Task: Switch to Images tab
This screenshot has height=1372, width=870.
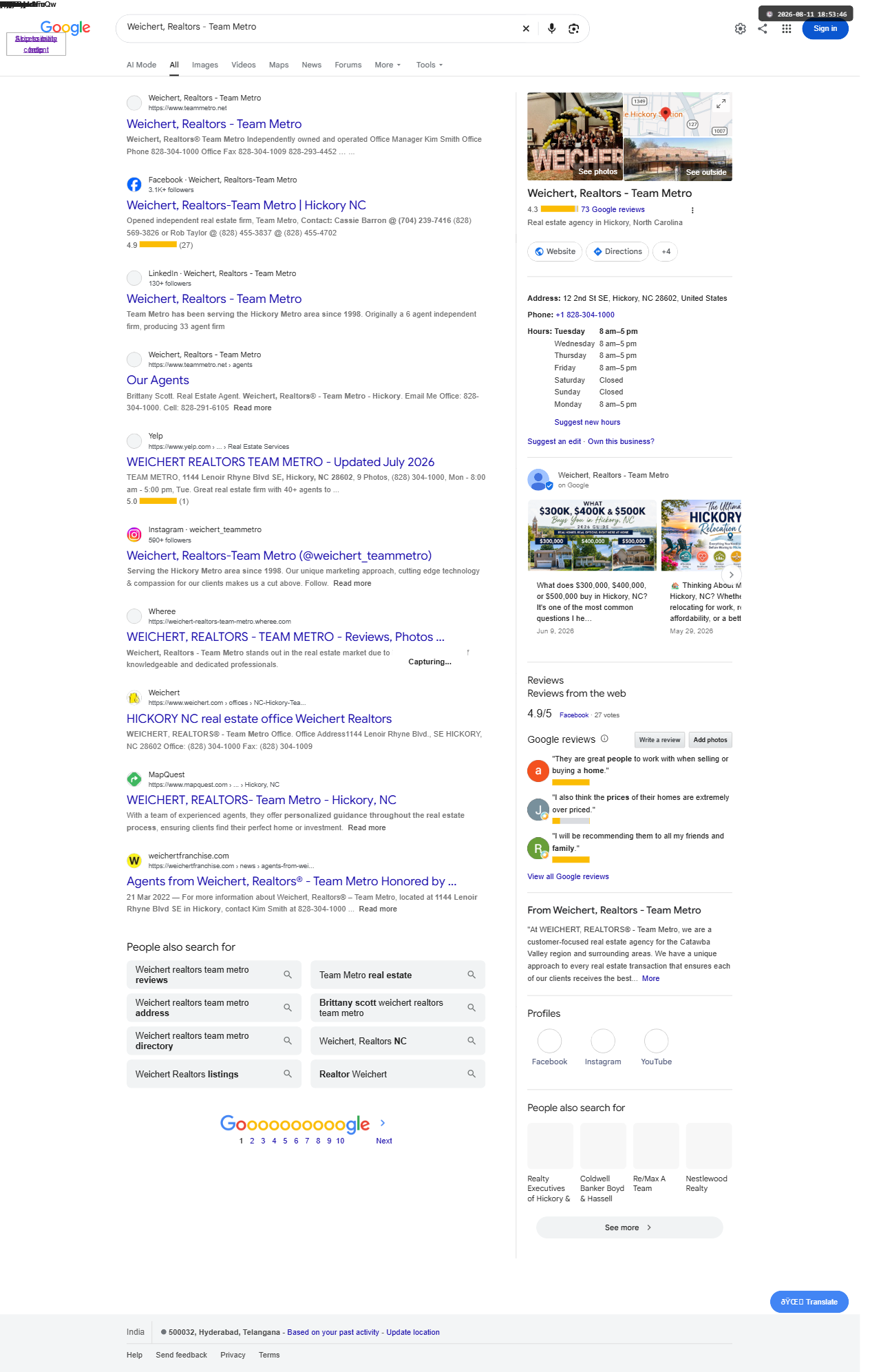Action: click(x=205, y=65)
